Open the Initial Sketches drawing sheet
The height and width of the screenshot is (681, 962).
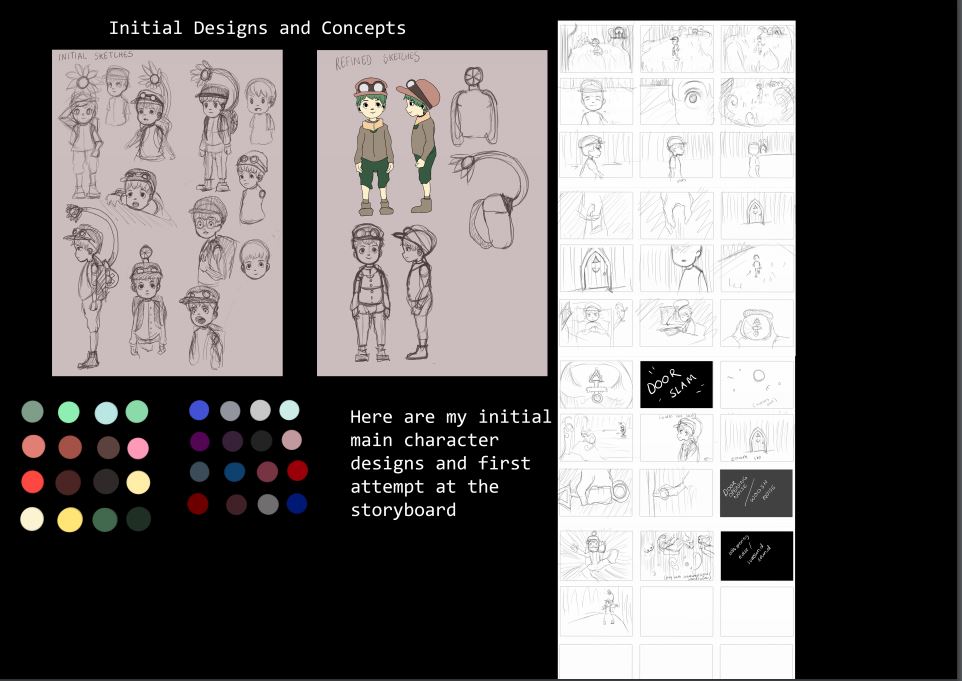coord(167,212)
